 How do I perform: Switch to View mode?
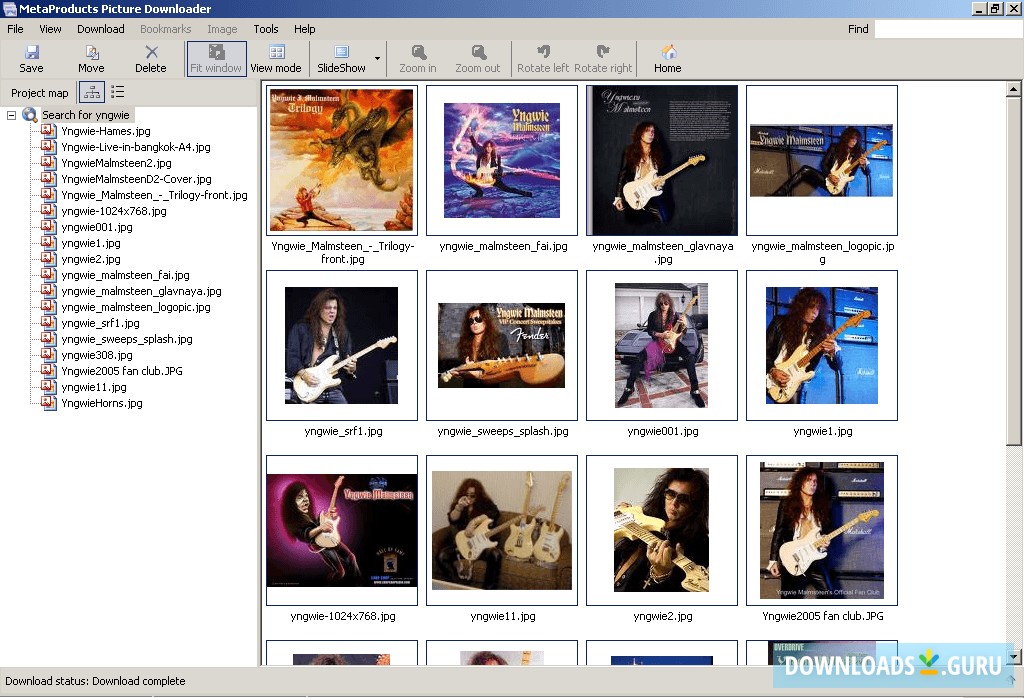[x=276, y=58]
